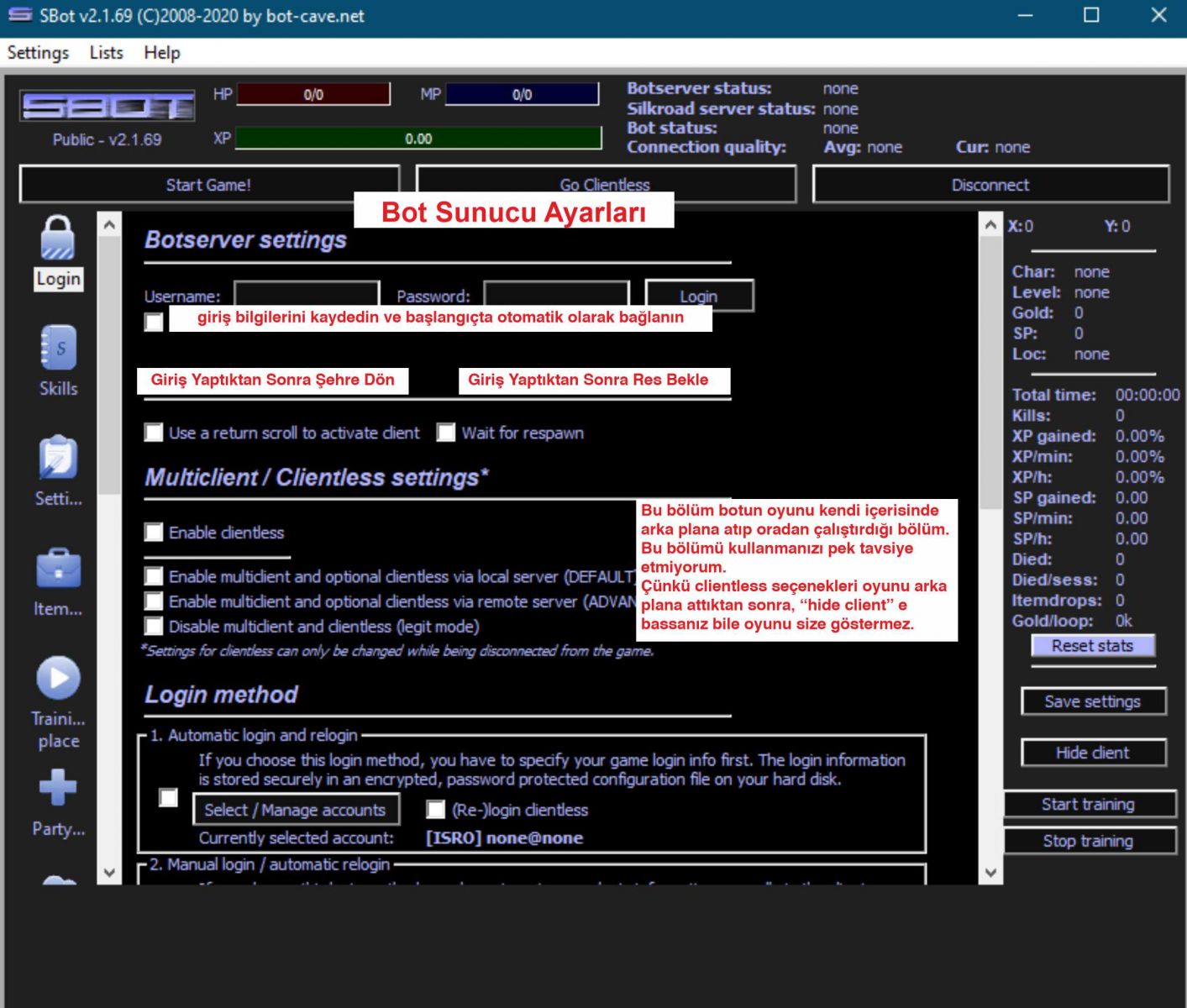Enable multiclient via local server (DEFAULT) checkbox
1187x1008 pixels.
(x=154, y=576)
